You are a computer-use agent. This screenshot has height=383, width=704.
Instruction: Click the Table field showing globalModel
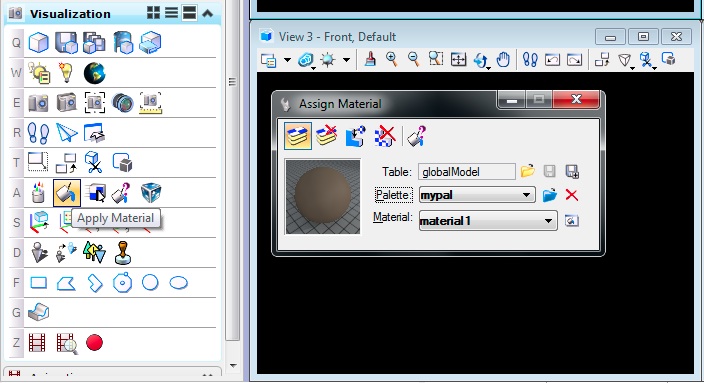466,172
